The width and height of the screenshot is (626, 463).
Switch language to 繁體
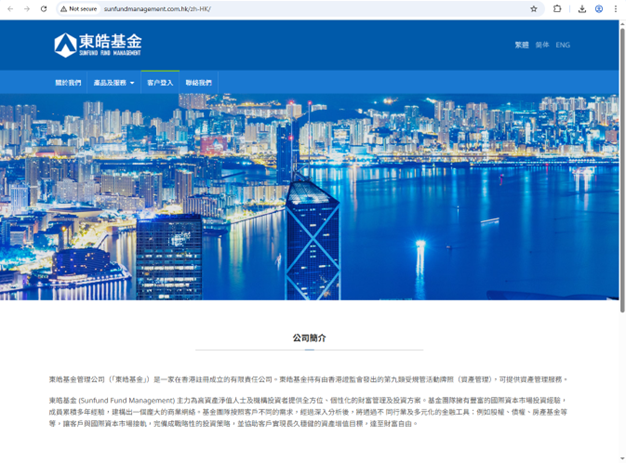click(x=521, y=45)
